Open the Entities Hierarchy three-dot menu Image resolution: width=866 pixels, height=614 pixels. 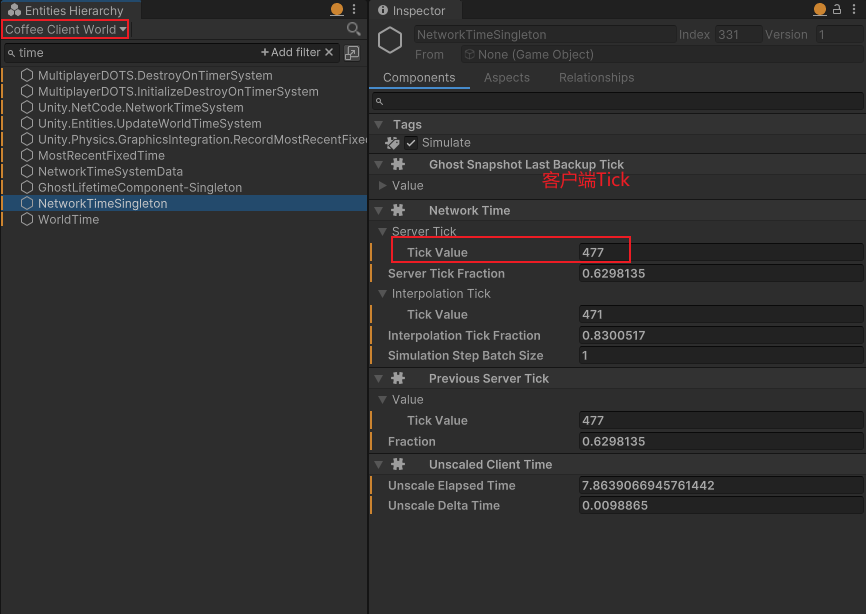pos(354,9)
